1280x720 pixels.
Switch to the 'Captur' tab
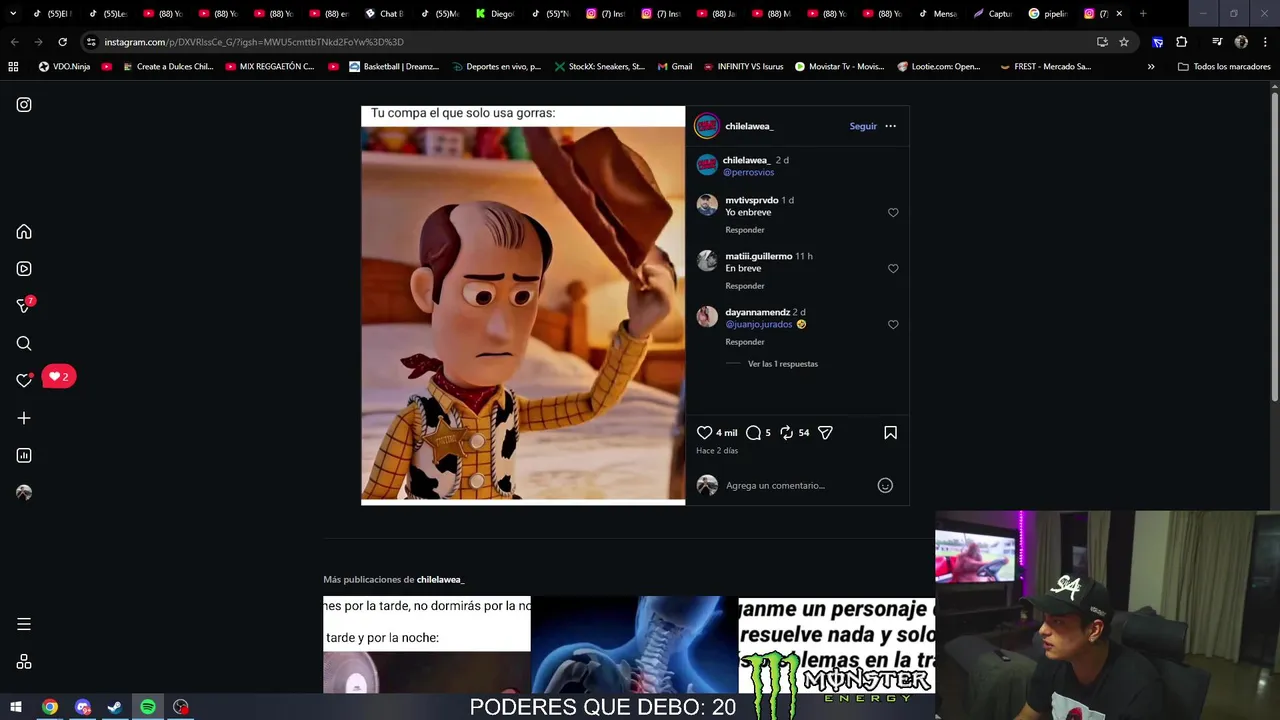[x=993, y=14]
